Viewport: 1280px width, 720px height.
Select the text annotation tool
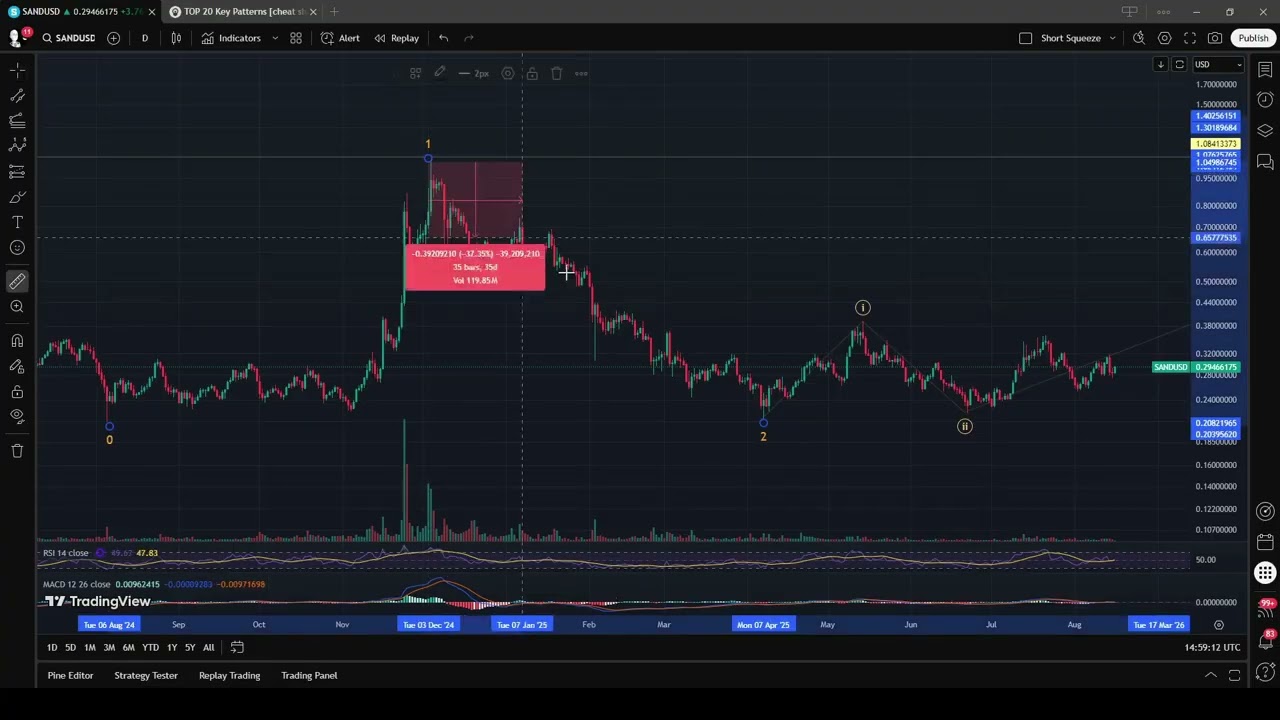17,222
